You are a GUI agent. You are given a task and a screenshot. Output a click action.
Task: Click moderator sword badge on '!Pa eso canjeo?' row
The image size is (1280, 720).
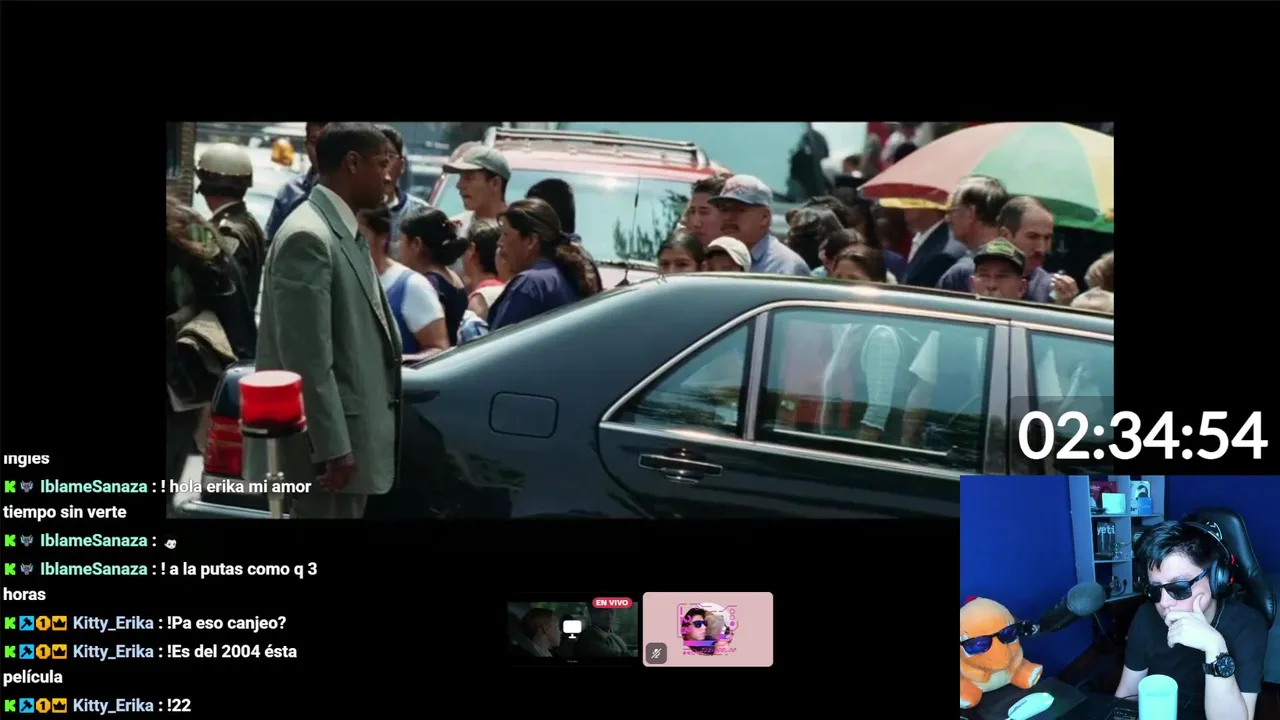click(x=27, y=623)
